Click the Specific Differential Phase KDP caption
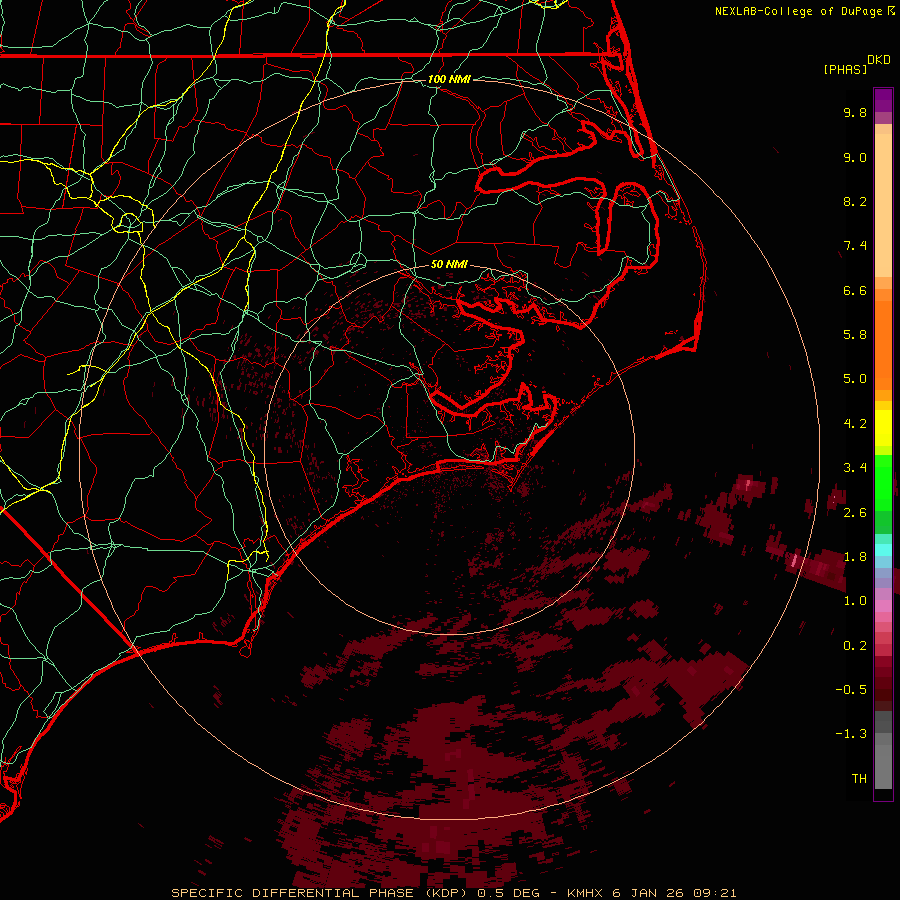Image resolution: width=900 pixels, height=900 pixels. [453, 893]
